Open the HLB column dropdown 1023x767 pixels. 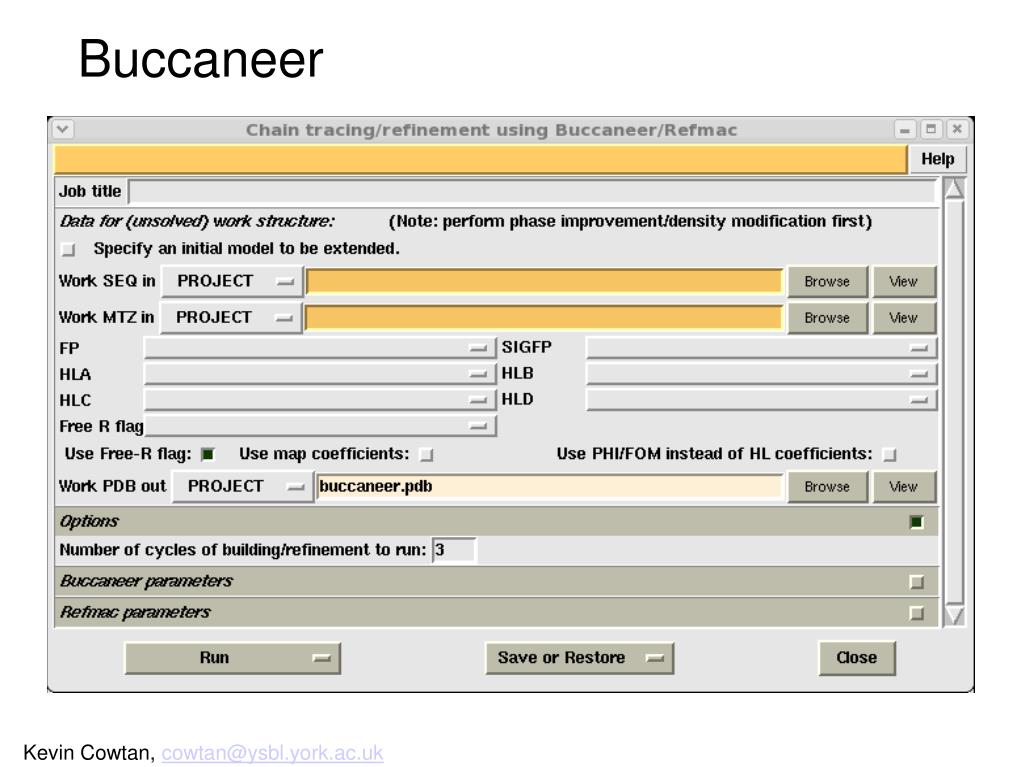pyautogui.click(x=761, y=374)
